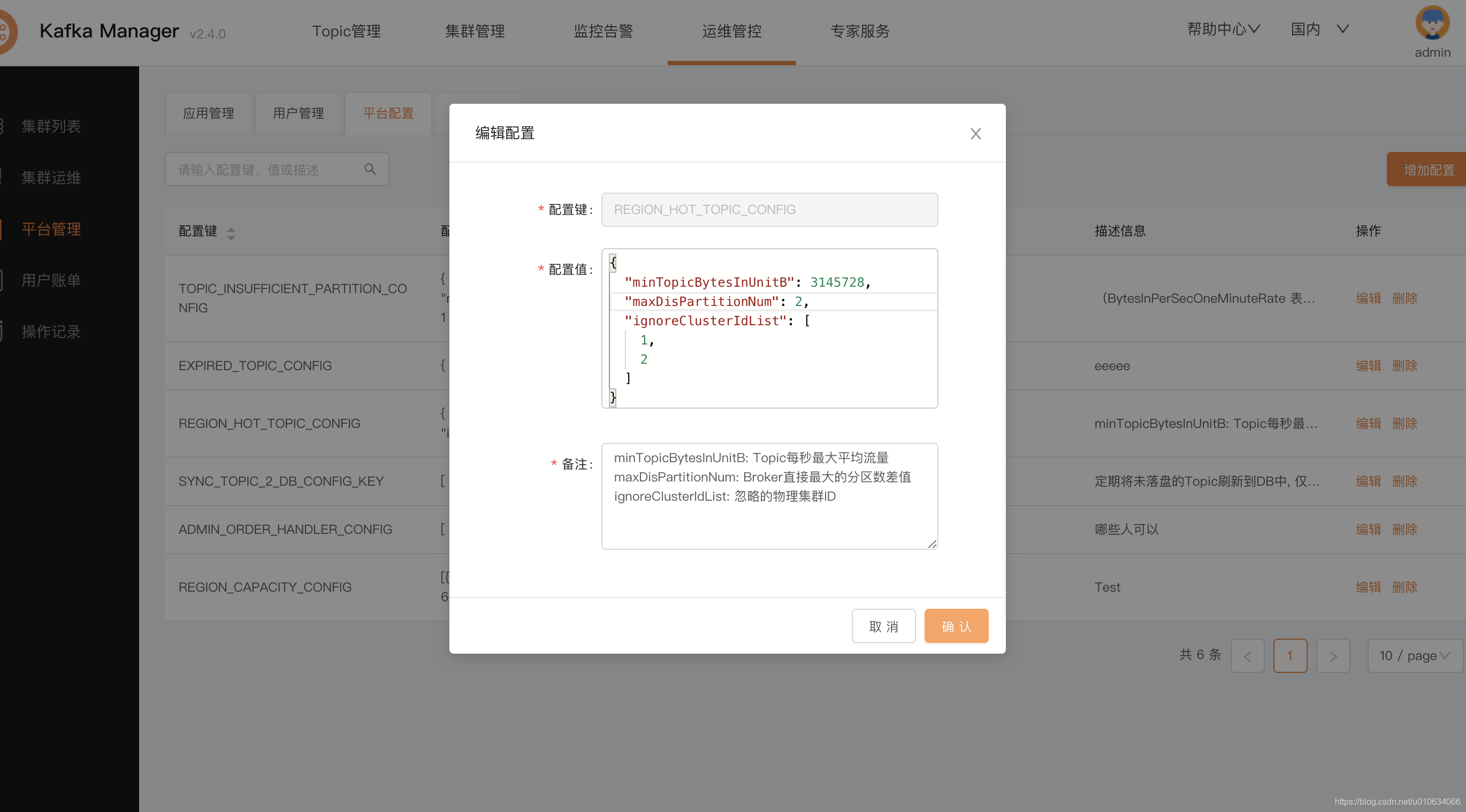The image size is (1466, 812).
Task: Select the 集群列表 sidebar icon
Action: coord(2,126)
